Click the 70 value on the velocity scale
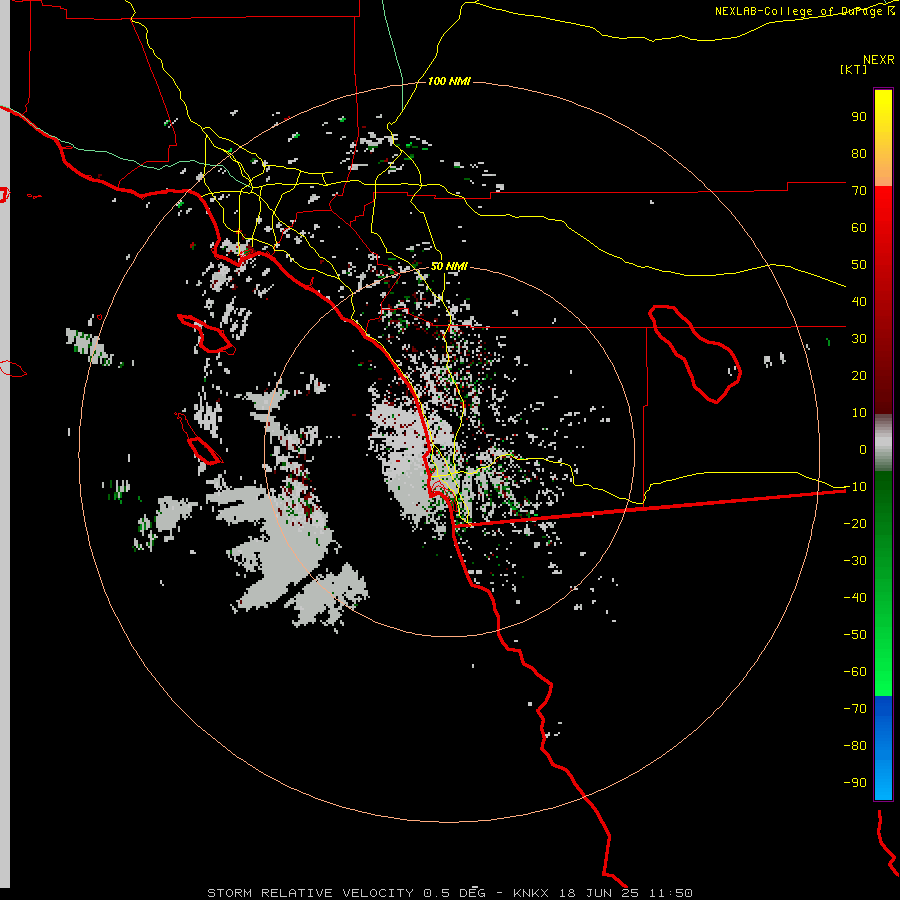900x900 pixels. (859, 191)
